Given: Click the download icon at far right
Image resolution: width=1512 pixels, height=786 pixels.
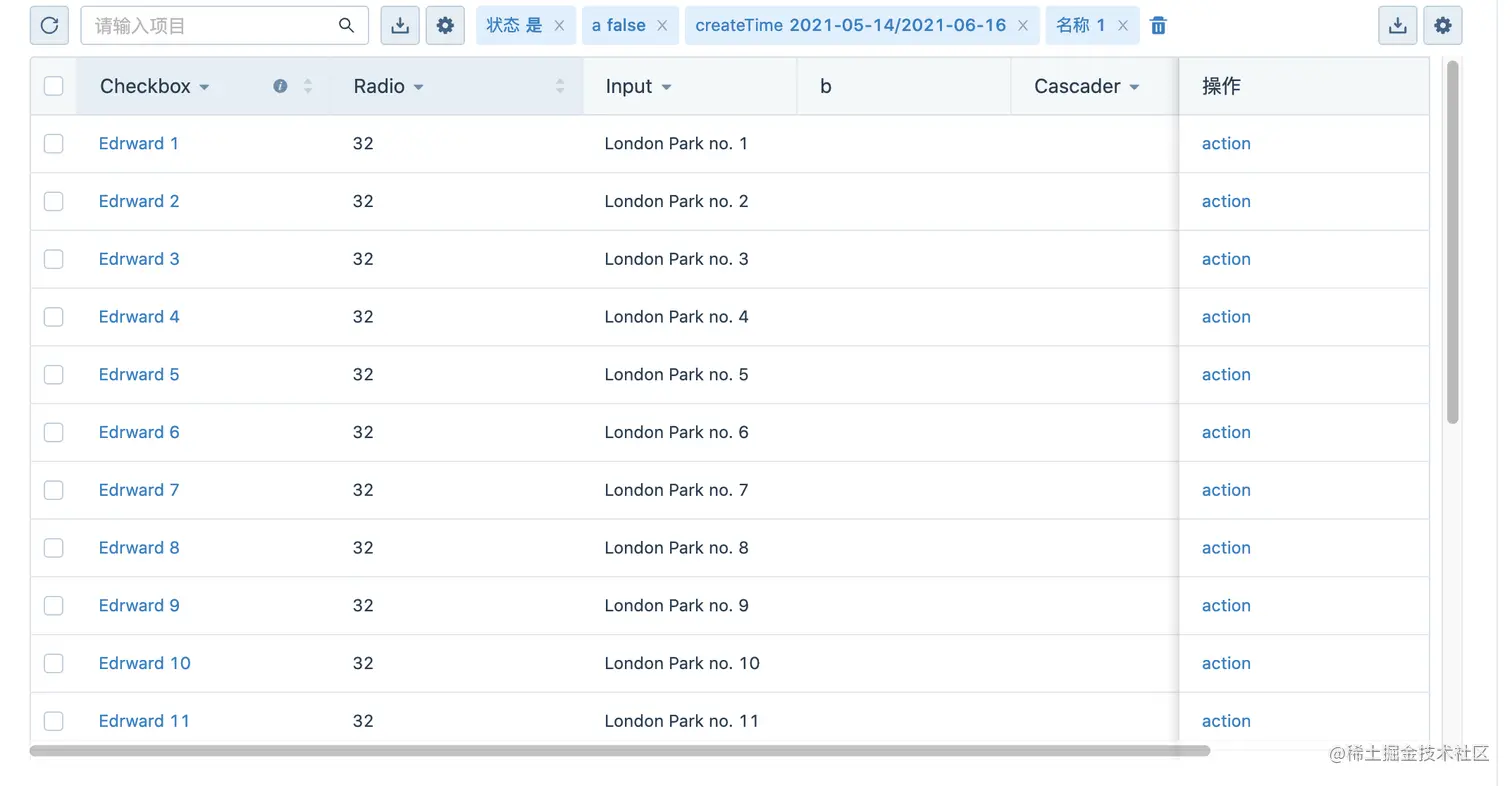Looking at the screenshot, I should click(x=1398, y=26).
